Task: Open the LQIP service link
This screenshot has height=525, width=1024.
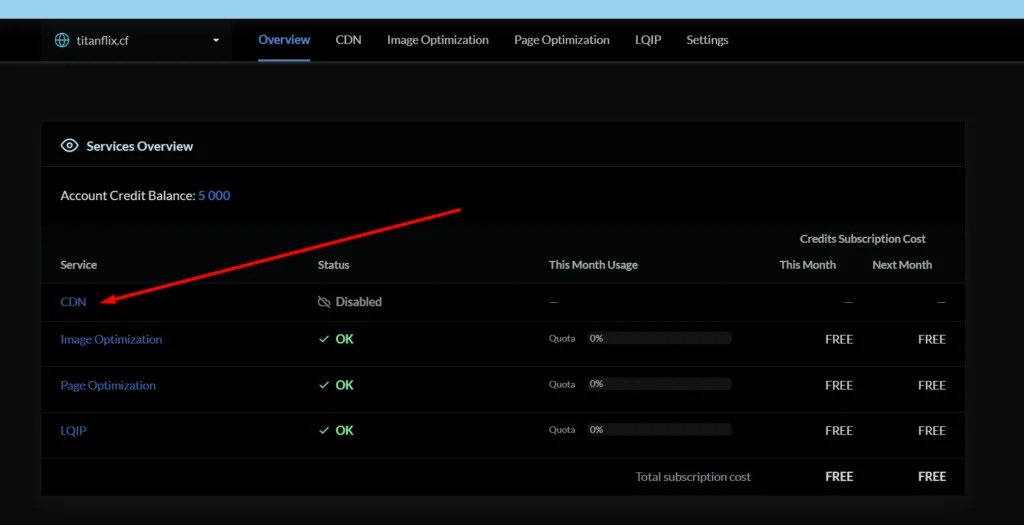Action: (x=74, y=431)
